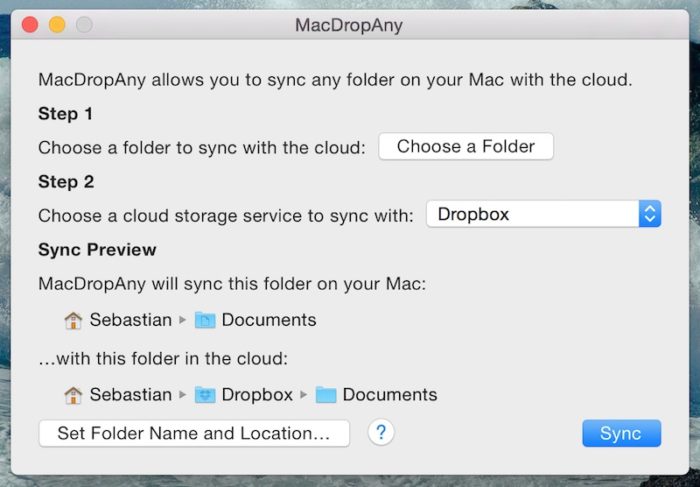700x487 pixels.
Task: Select the cloud path Documents label
Action: click(x=390, y=395)
